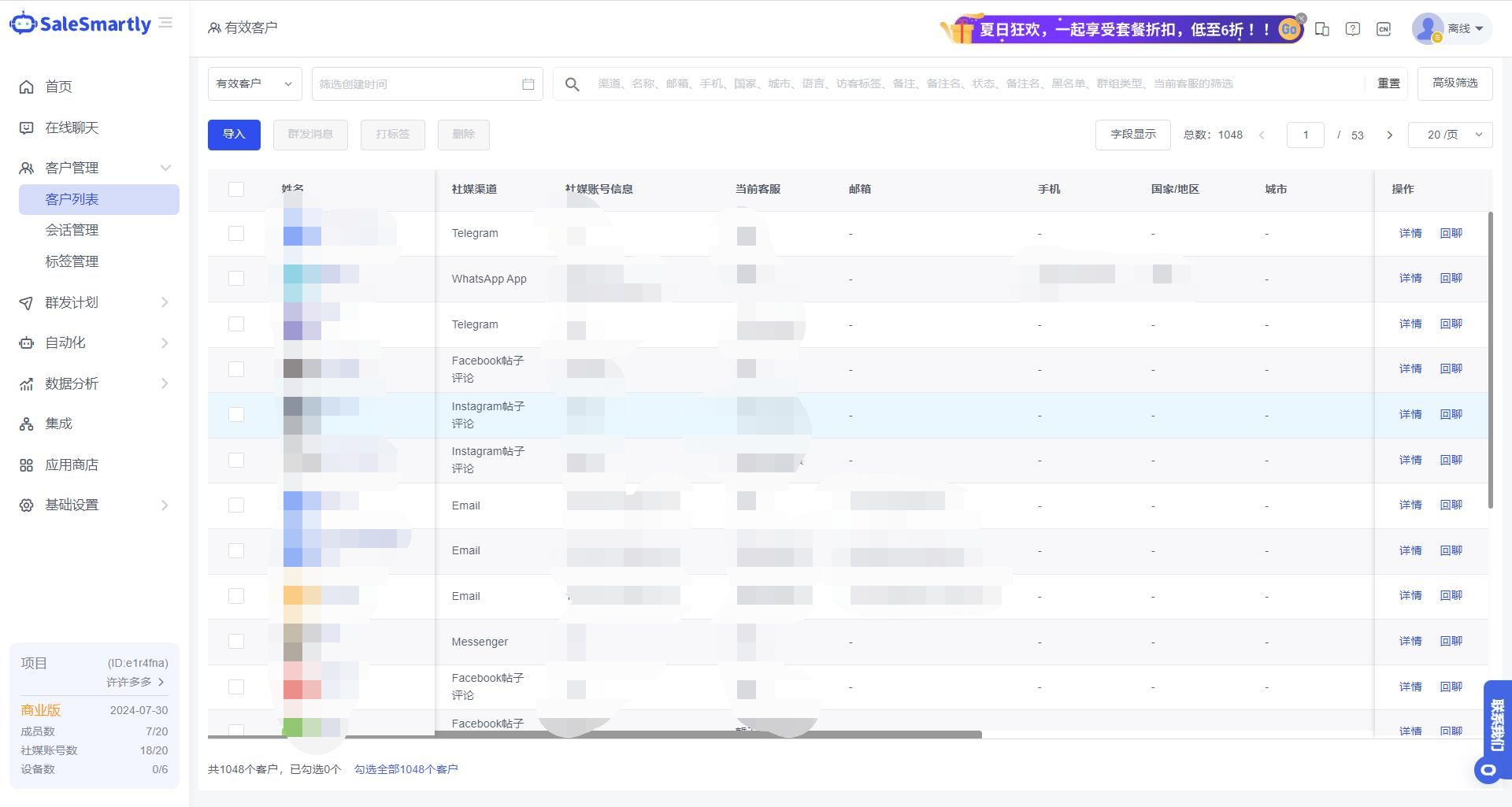Click the page number input box
1512x807 pixels.
coord(1306,135)
